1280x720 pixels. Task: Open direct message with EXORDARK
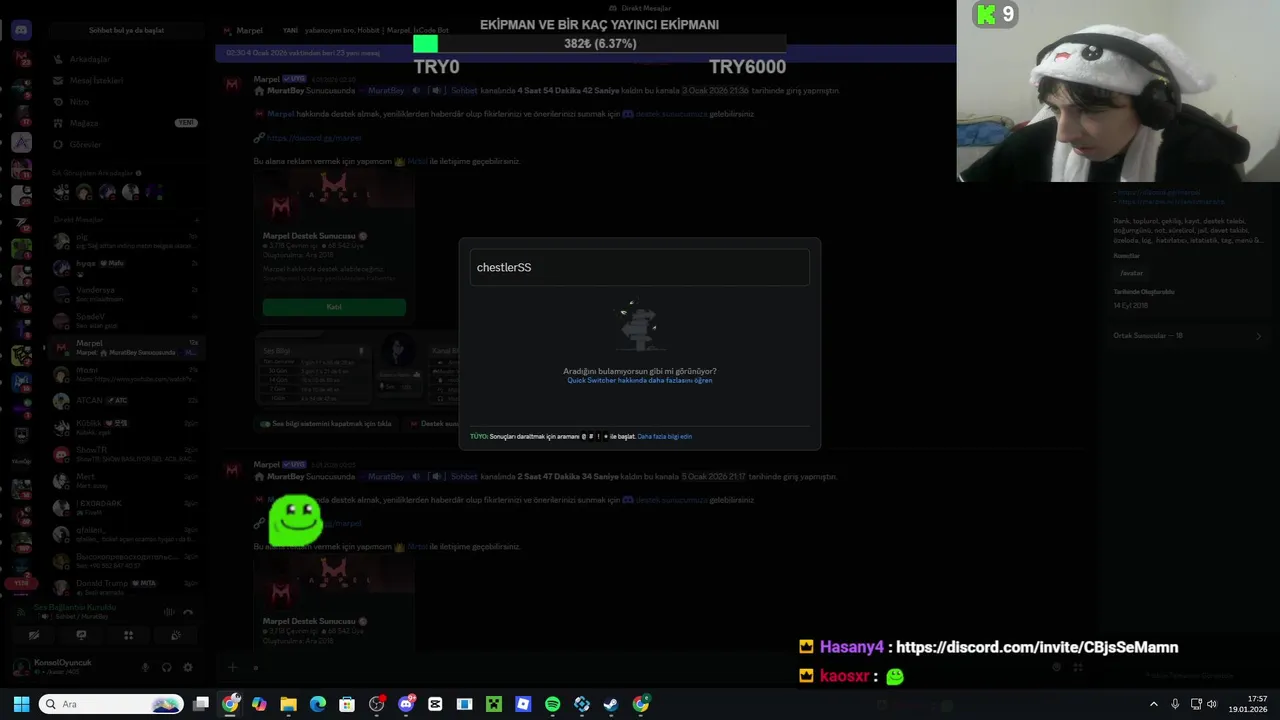(x=126, y=508)
